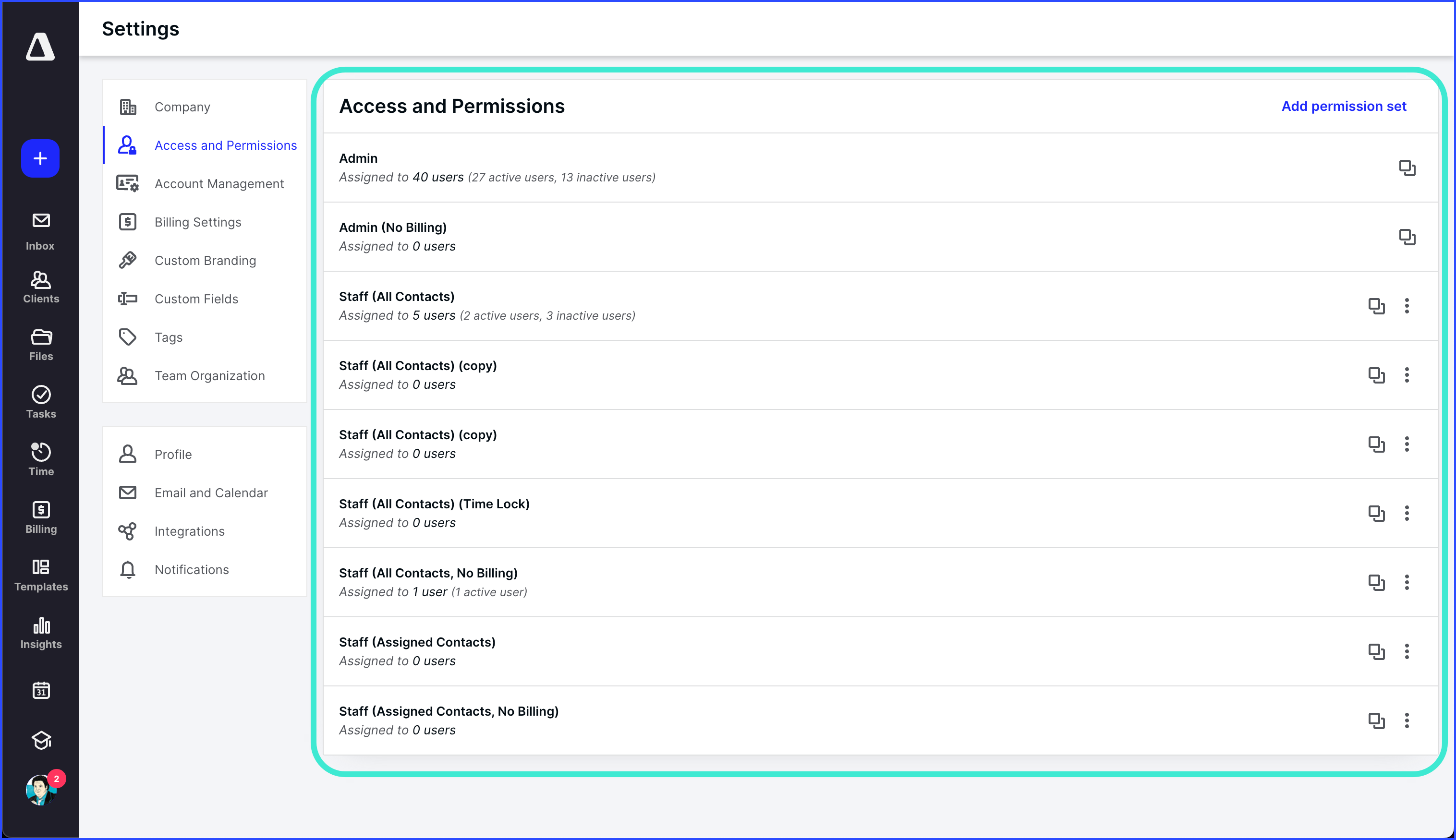Switch to the Company settings section
Image resolution: width=1456 pixels, height=840 pixels.
click(x=182, y=106)
